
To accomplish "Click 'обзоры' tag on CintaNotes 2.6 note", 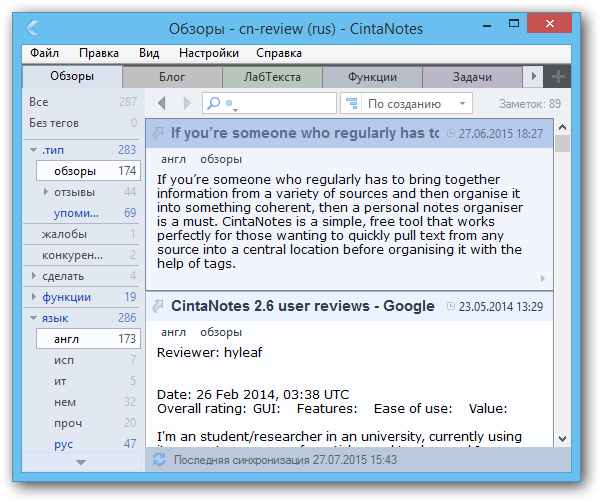I will [221, 332].
